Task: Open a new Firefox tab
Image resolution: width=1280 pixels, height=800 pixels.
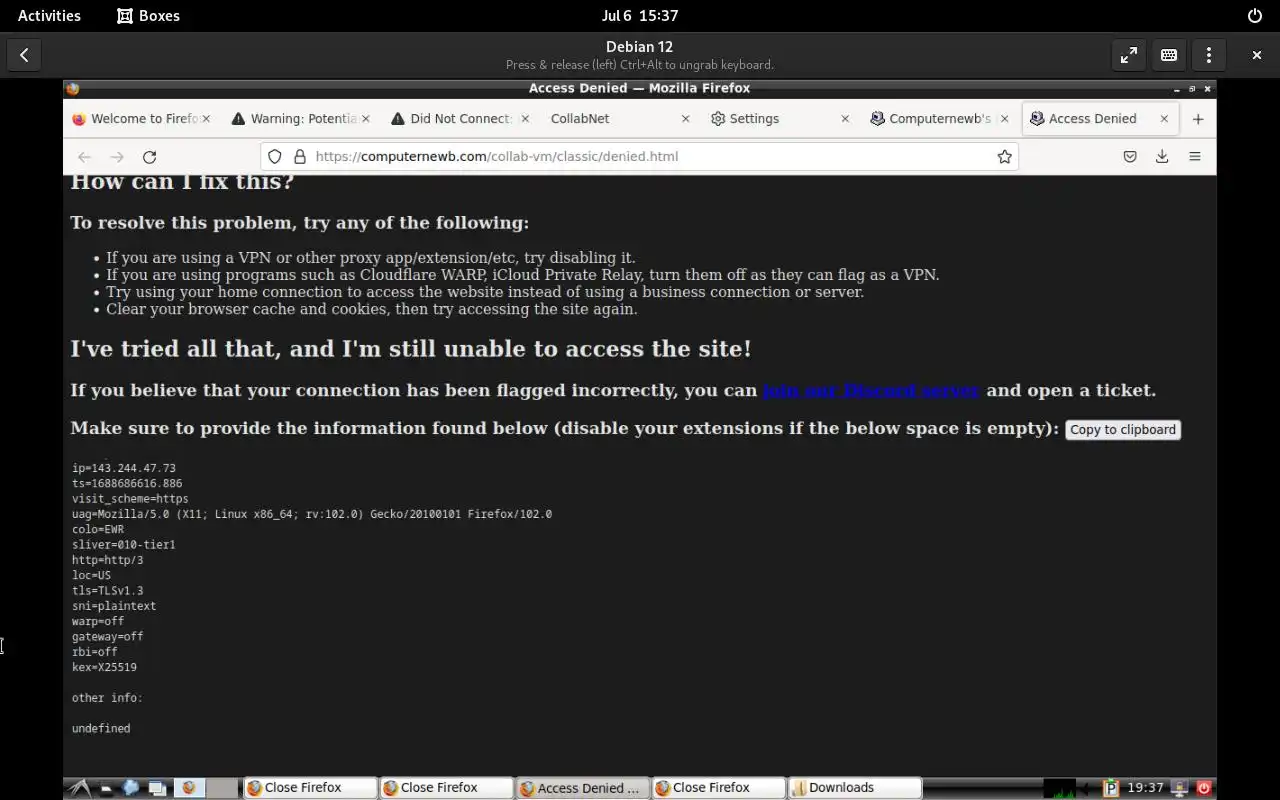Action: 1198,119
